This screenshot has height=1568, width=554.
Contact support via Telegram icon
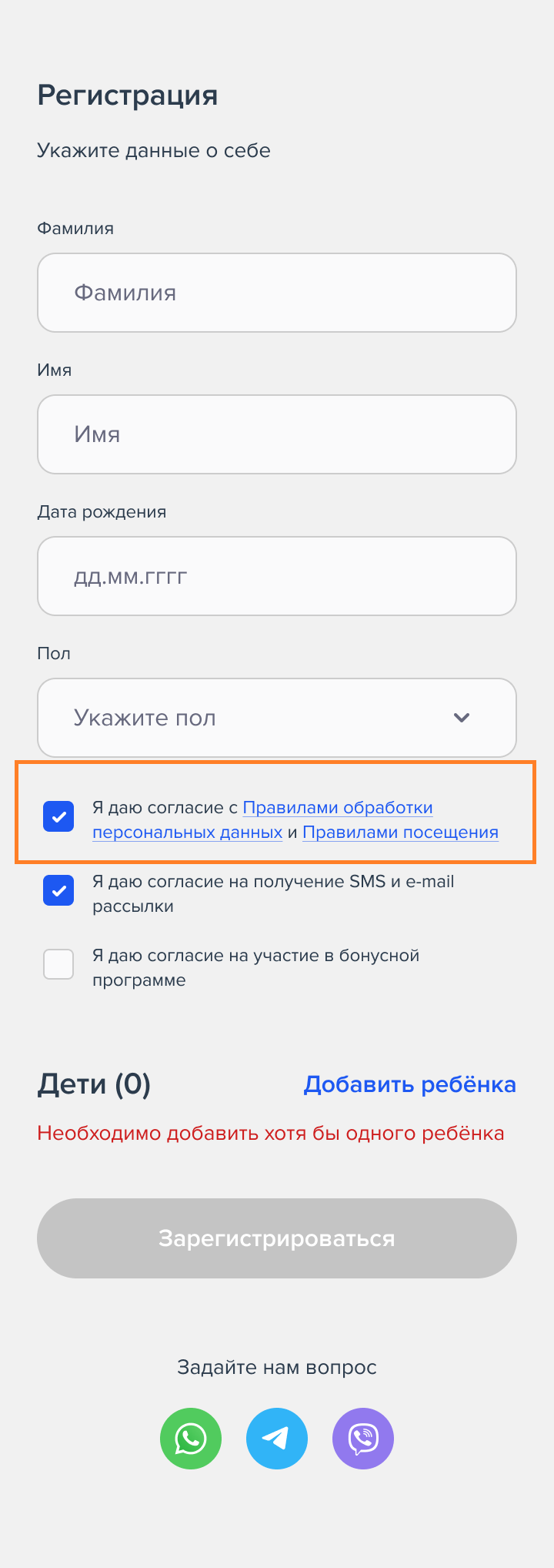[x=277, y=1439]
